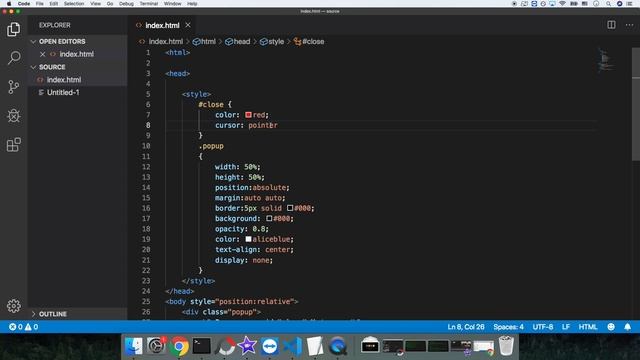Open the background #000 color swatch
Screen dimensions: 640x360
[x=269, y=218]
